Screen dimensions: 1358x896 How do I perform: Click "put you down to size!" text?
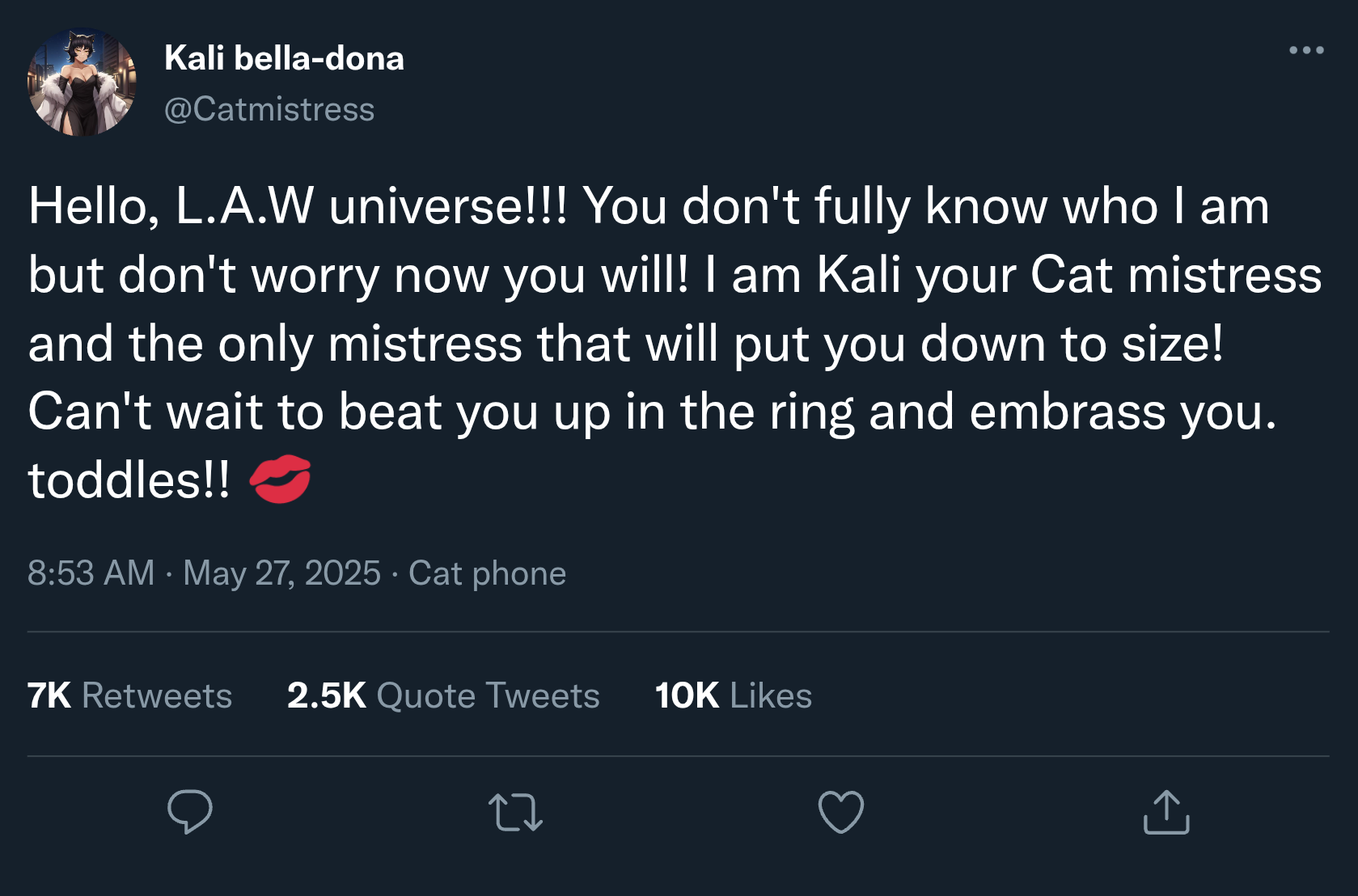pyautogui.click(x=979, y=343)
